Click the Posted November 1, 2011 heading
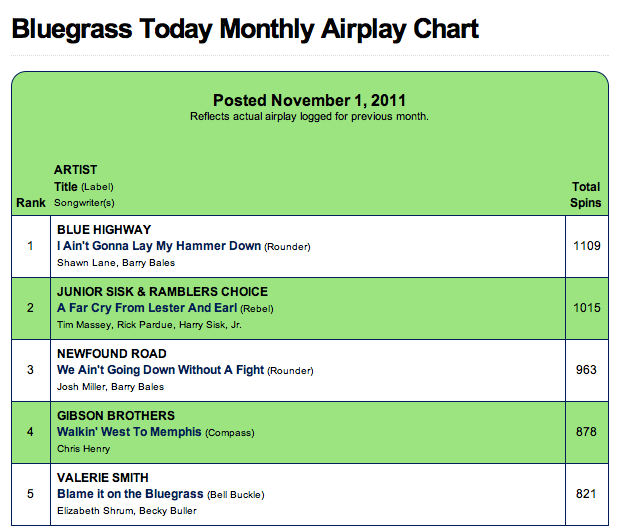 coord(309,100)
